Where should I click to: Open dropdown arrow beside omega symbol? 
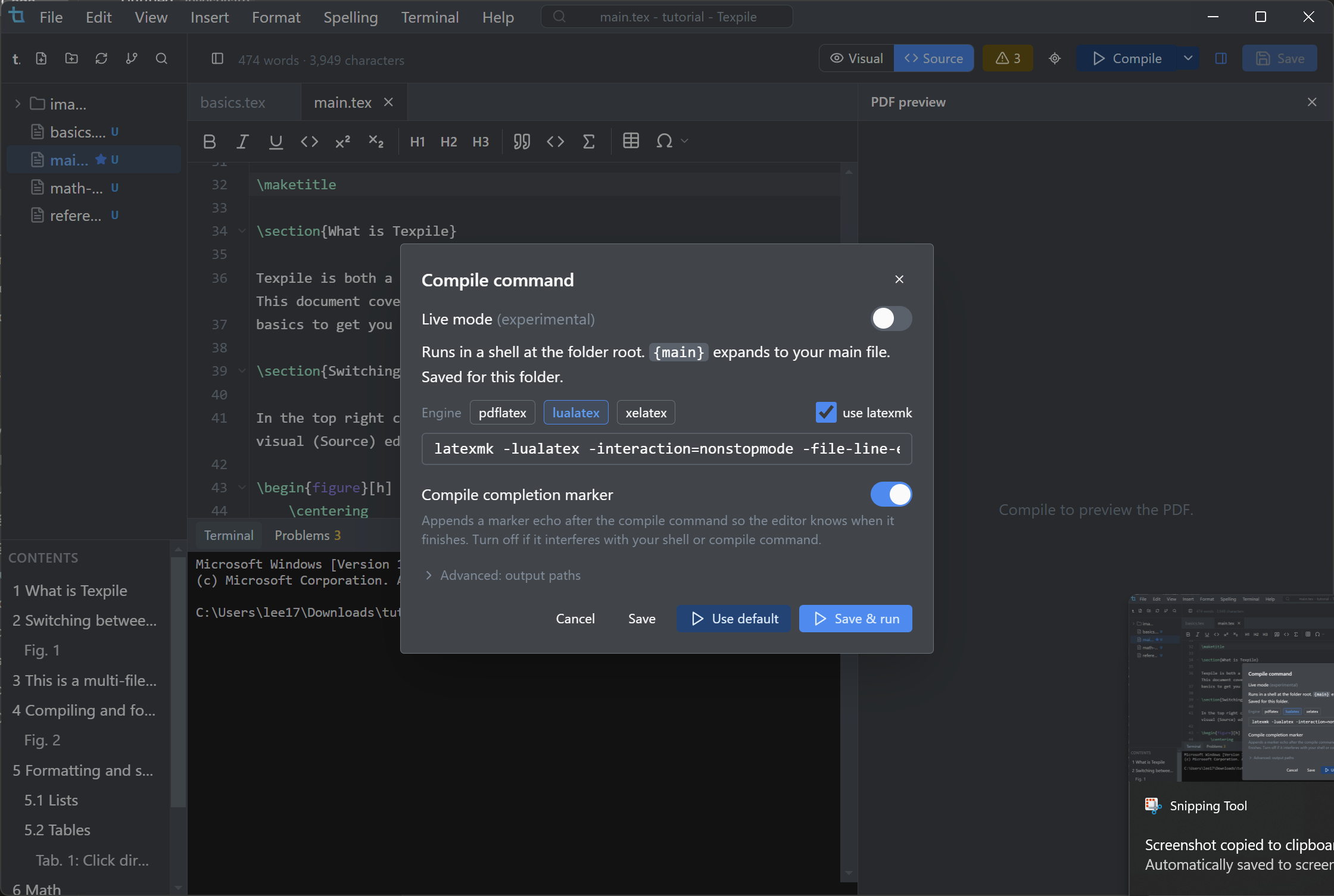(684, 141)
